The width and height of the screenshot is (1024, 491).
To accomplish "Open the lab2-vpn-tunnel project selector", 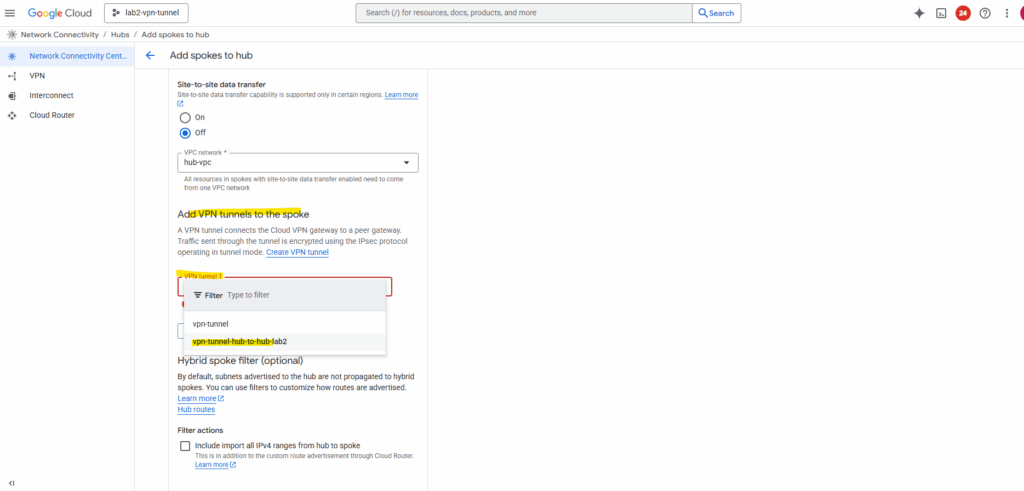I will [x=146, y=12].
